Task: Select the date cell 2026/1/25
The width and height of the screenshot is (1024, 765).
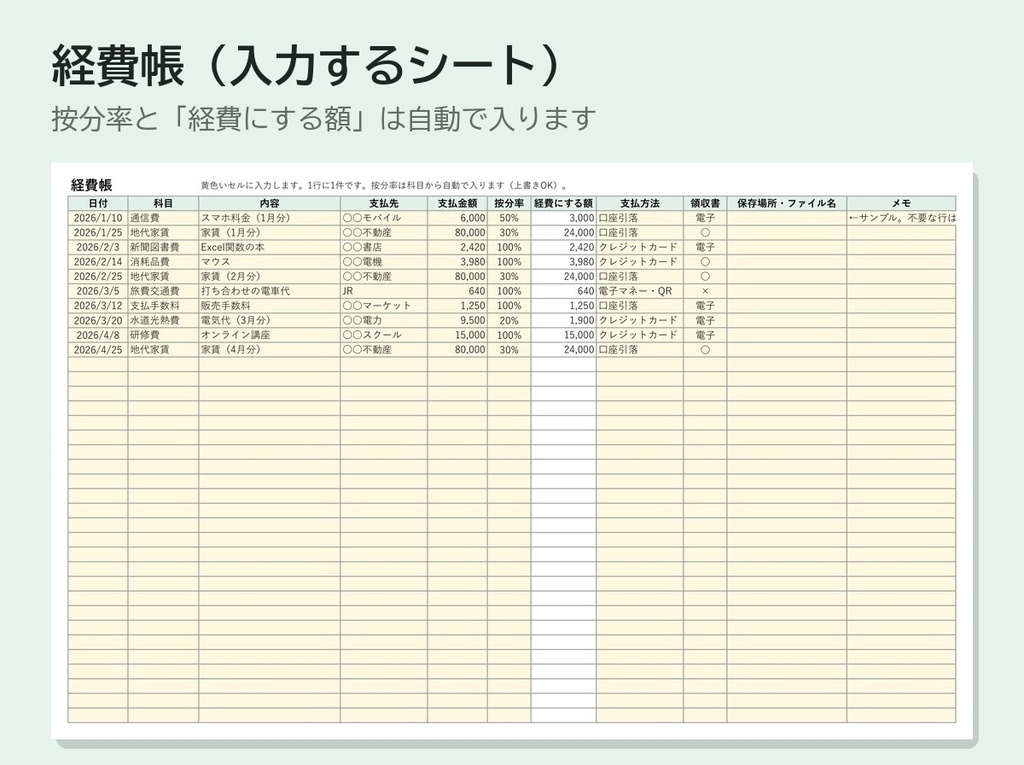Action: [x=98, y=233]
